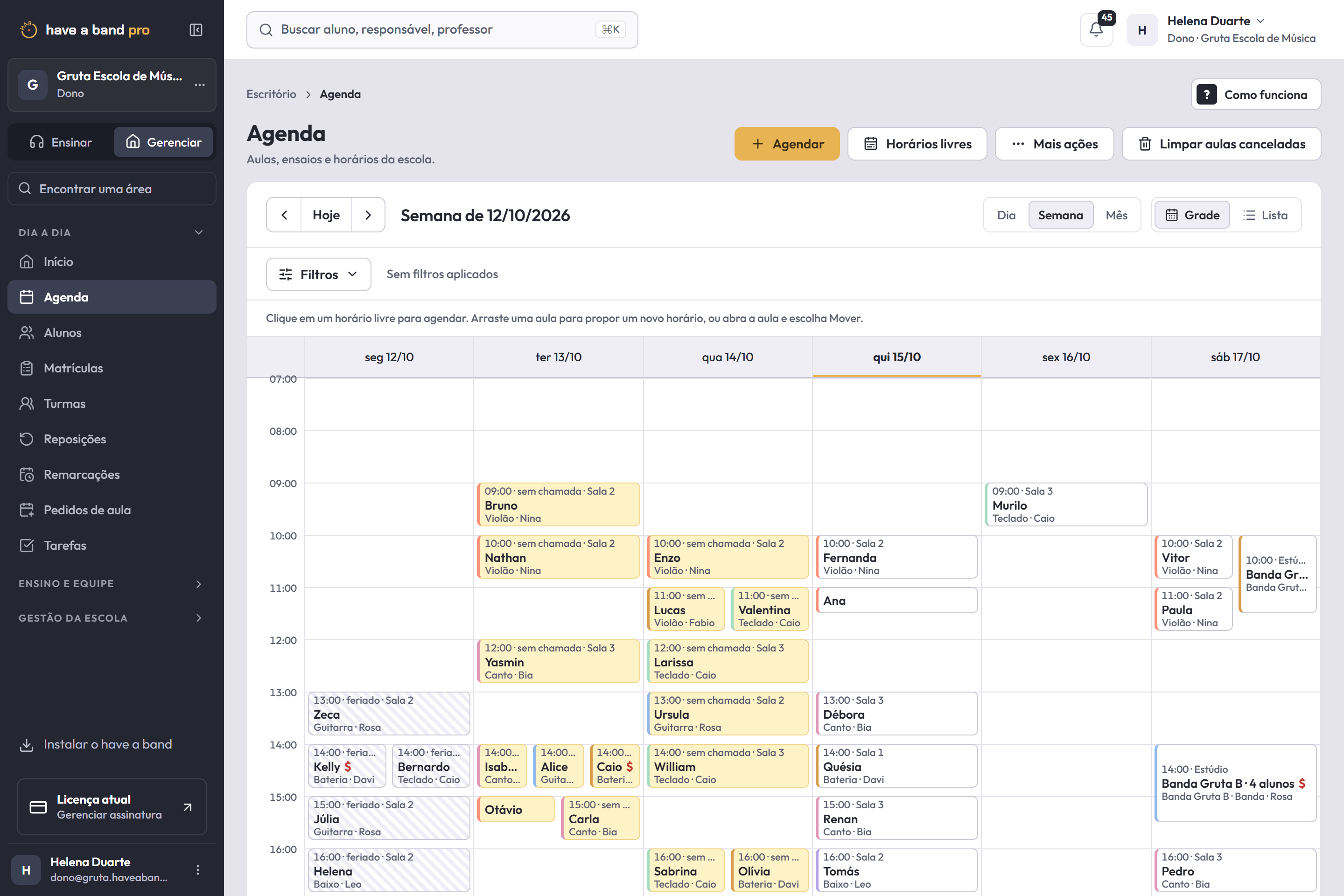Open Horários livres
The width and height of the screenshot is (1344, 896).
(x=917, y=144)
